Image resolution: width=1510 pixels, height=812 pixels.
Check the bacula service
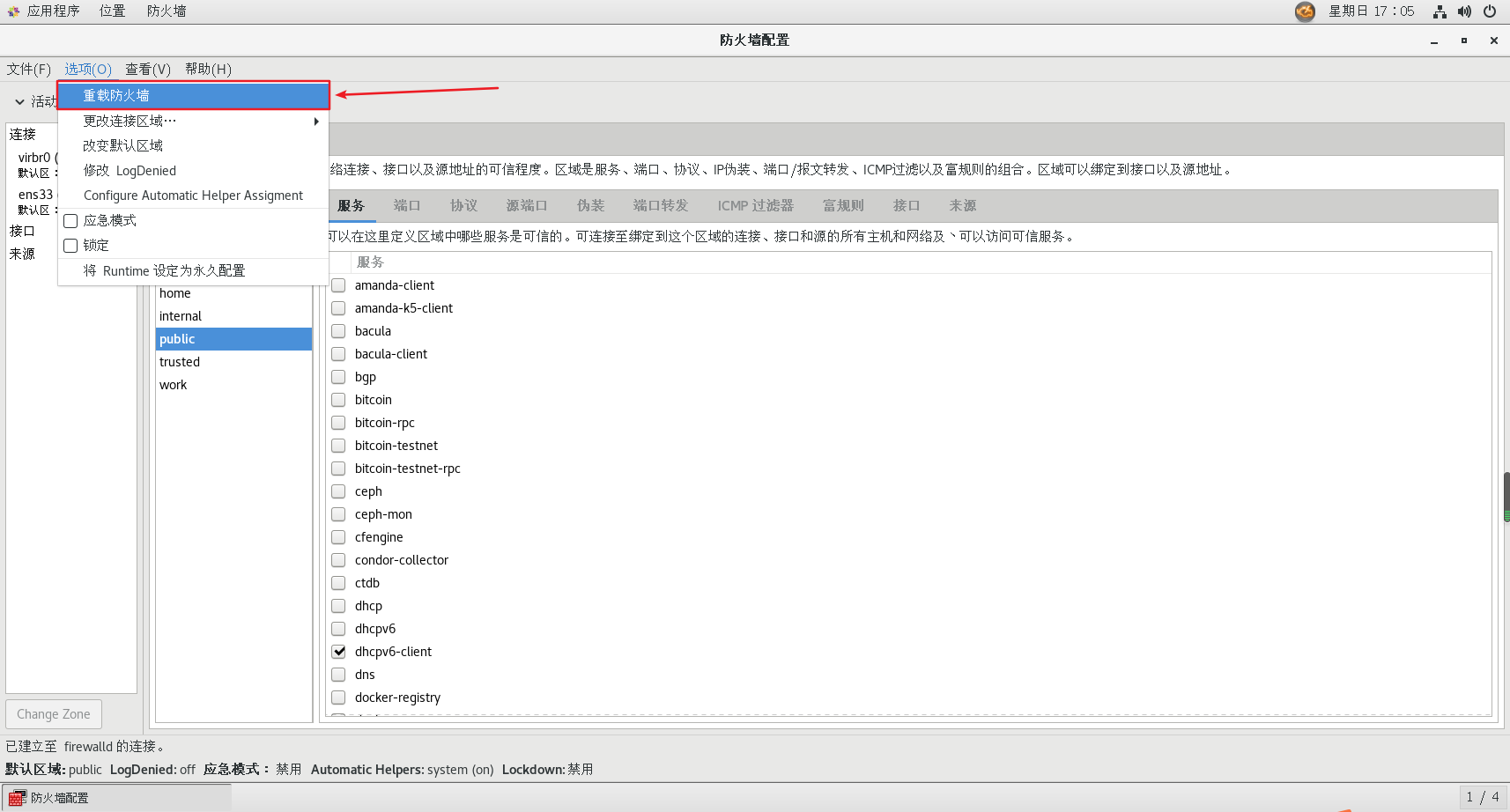click(x=338, y=331)
